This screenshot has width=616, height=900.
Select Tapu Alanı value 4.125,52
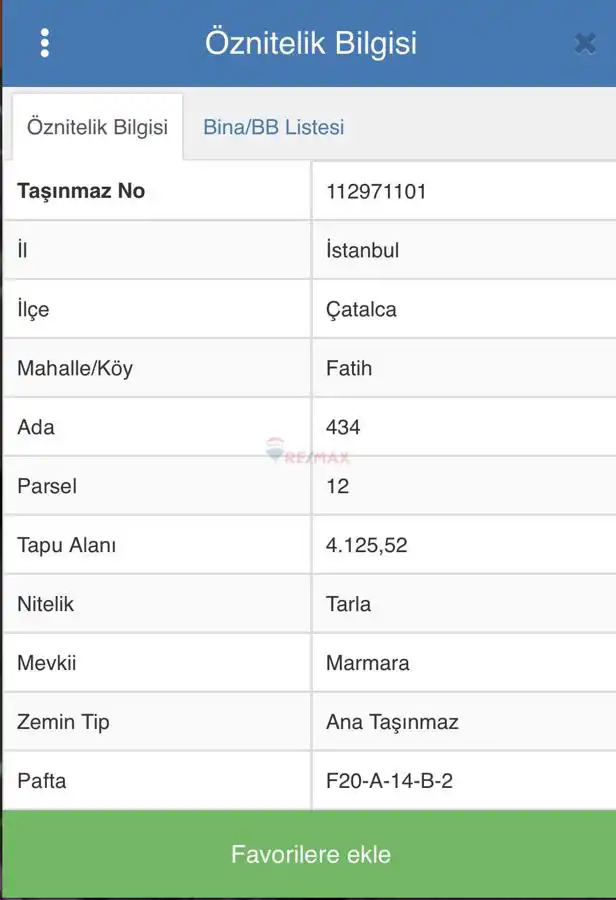point(366,545)
